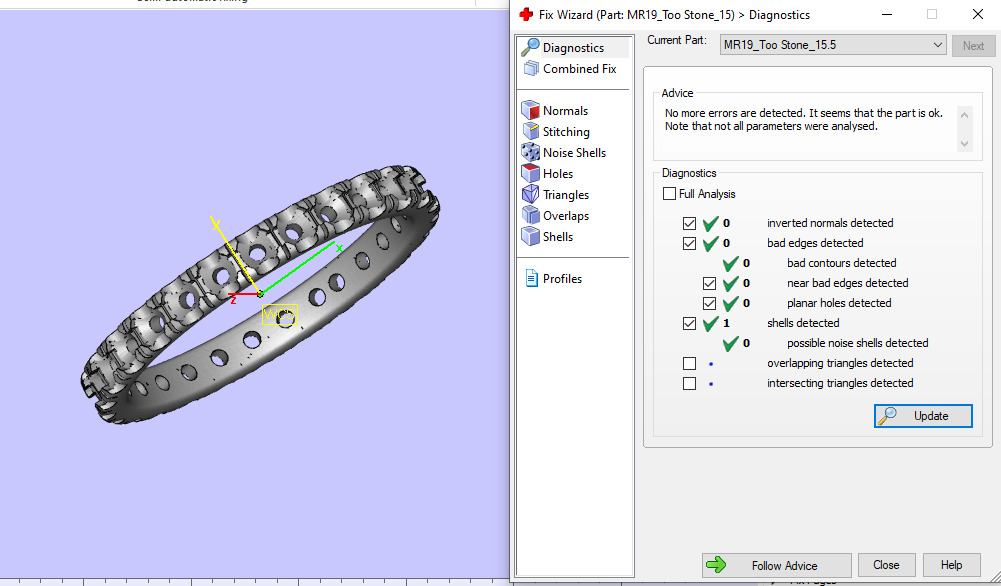Click the red cross Fix Wizard title icon
The height and width of the screenshot is (586, 1001).
tap(526, 14)
